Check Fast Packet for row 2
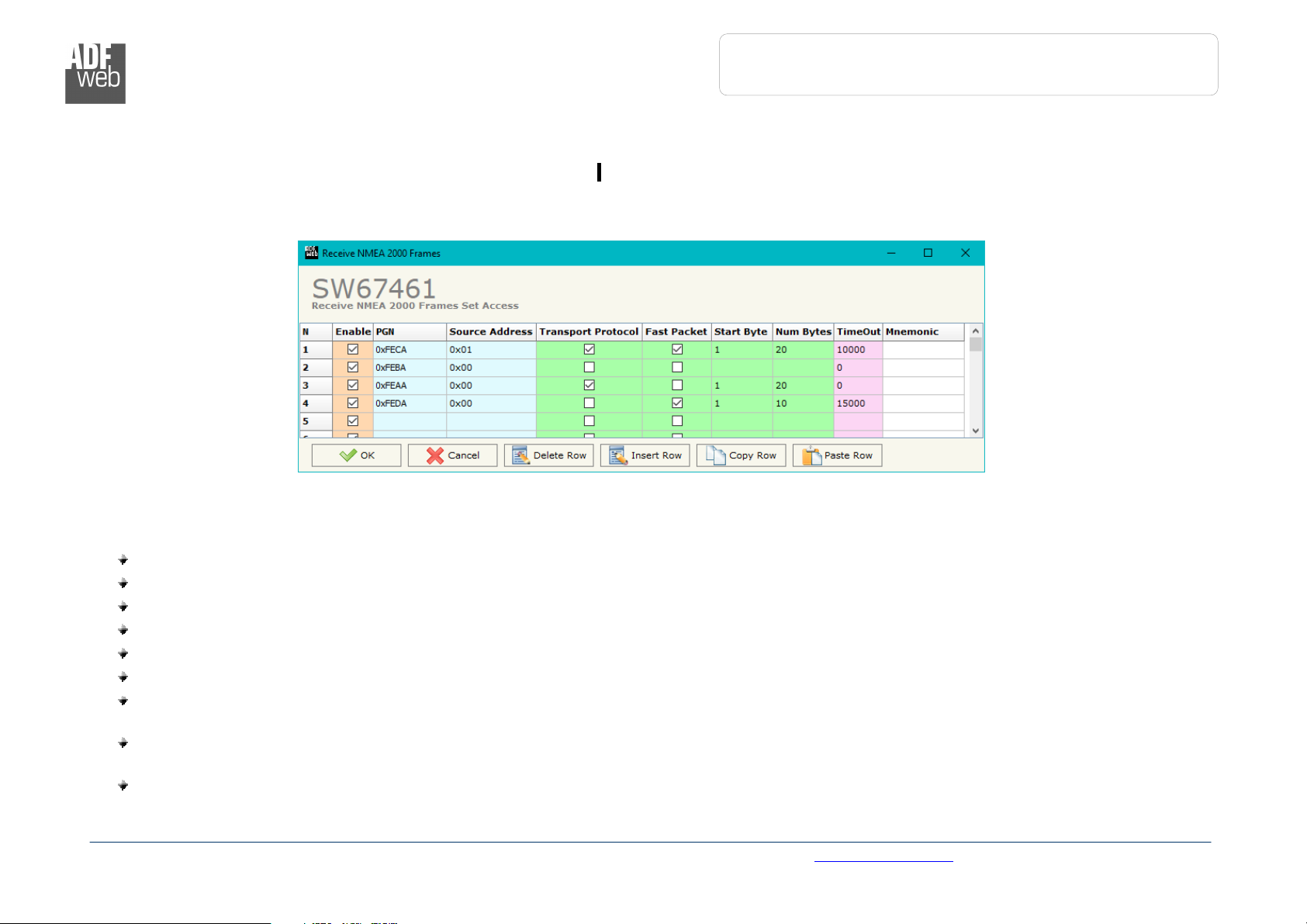The height and width of the screenshot is (924, 1307). (677, 367)
